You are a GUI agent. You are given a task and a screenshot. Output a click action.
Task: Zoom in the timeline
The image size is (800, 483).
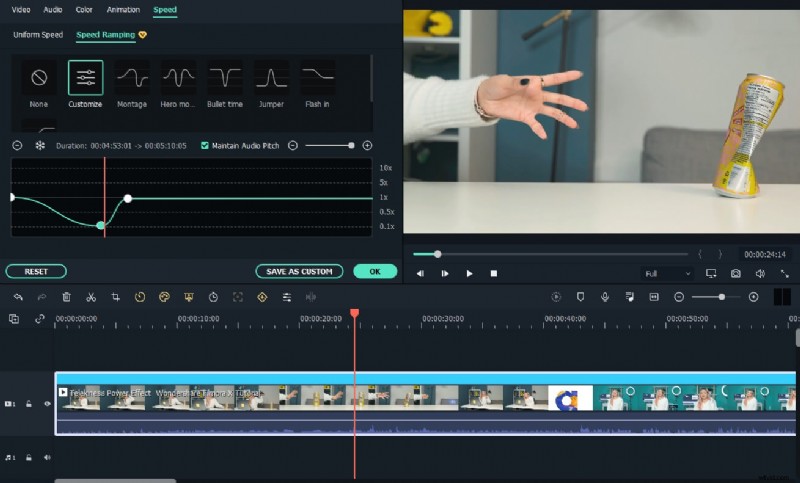[754, 297]
